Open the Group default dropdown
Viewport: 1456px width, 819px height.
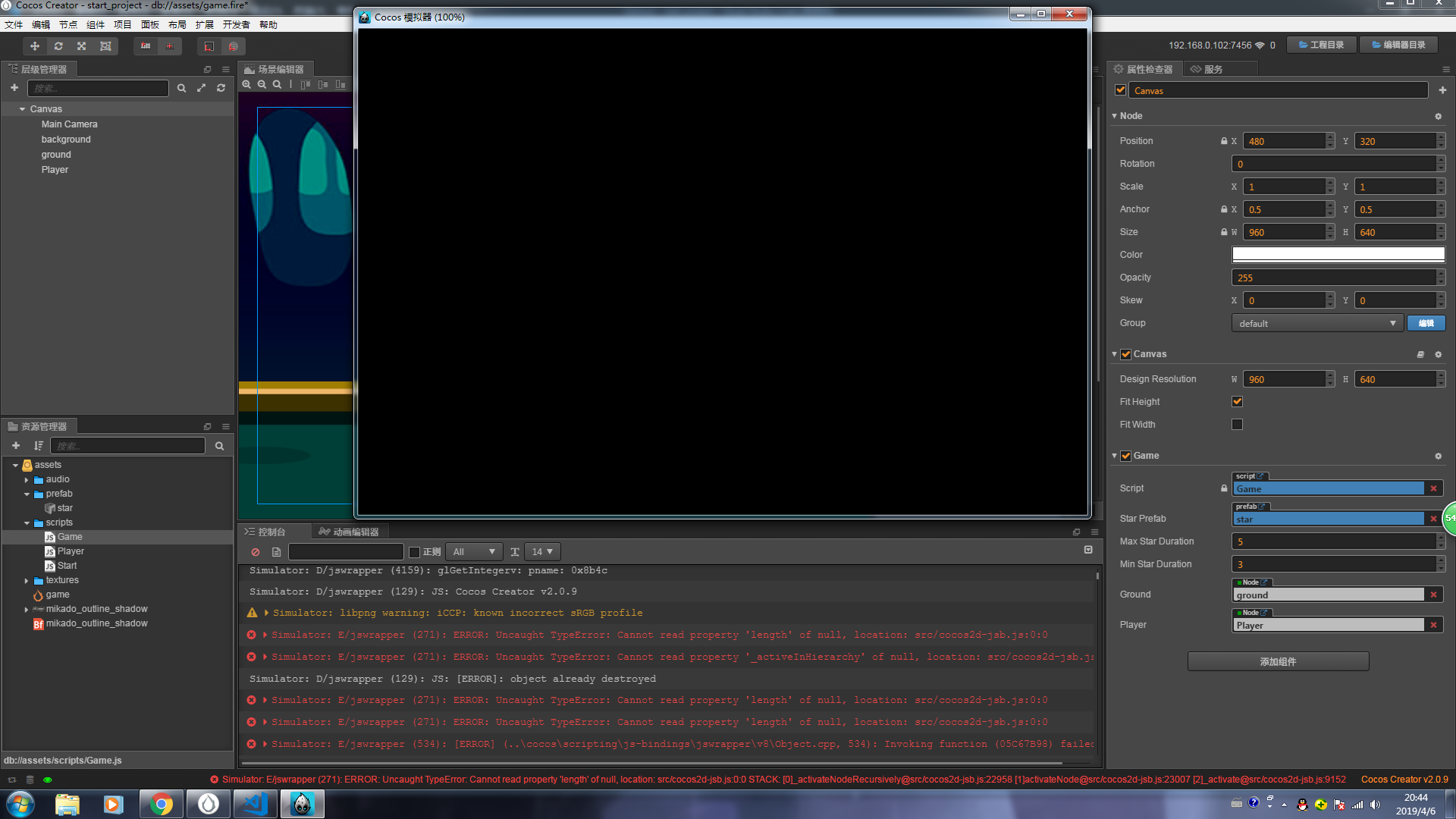1316,324
